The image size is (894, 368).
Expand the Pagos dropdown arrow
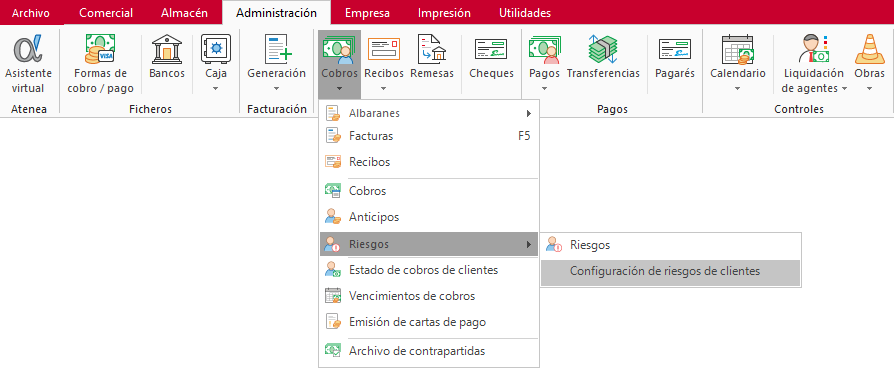(544, 88)
